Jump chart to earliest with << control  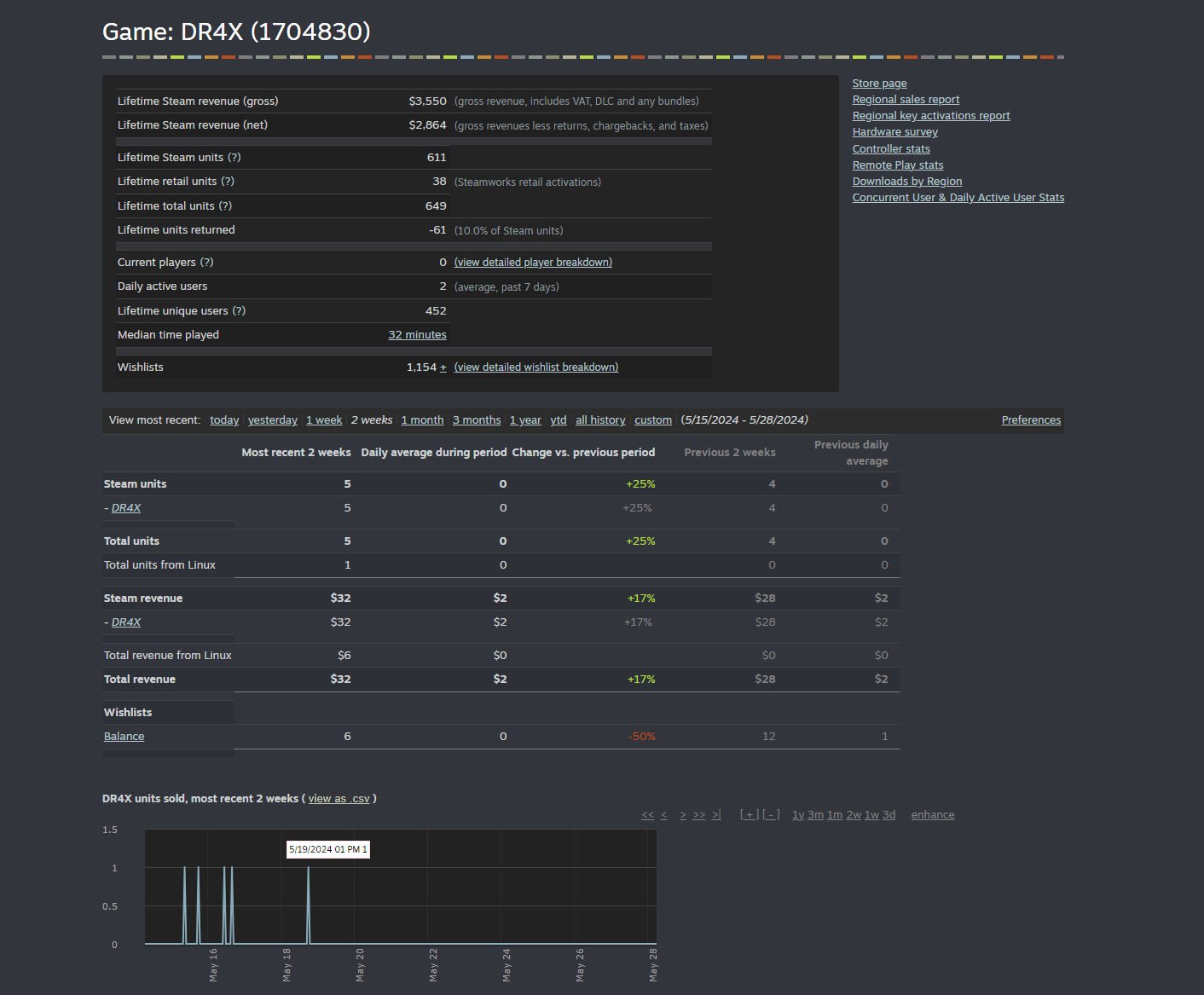[648, 814]
